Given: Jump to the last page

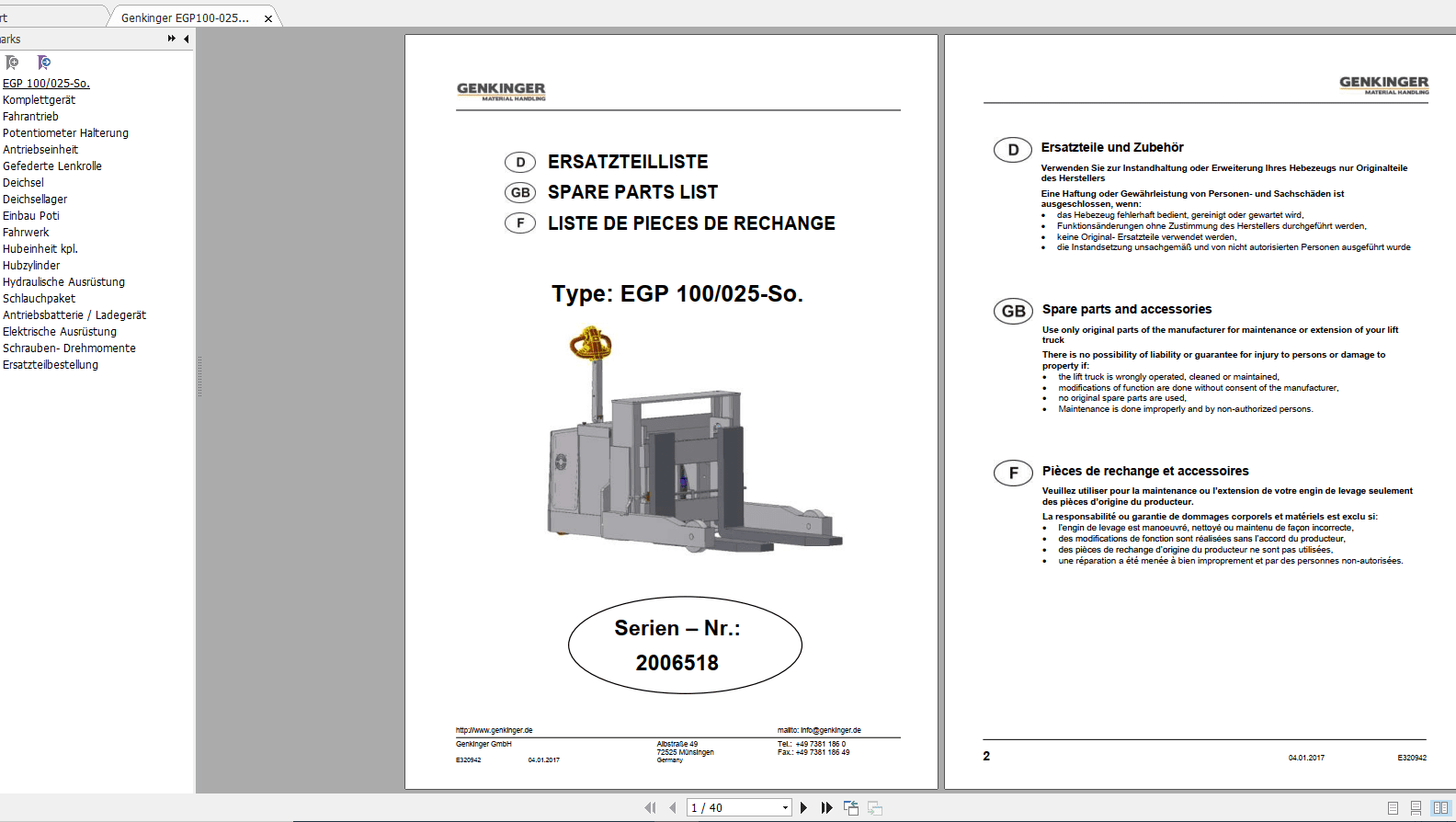Looking at the screenshot, I should [x=826, y=807].
